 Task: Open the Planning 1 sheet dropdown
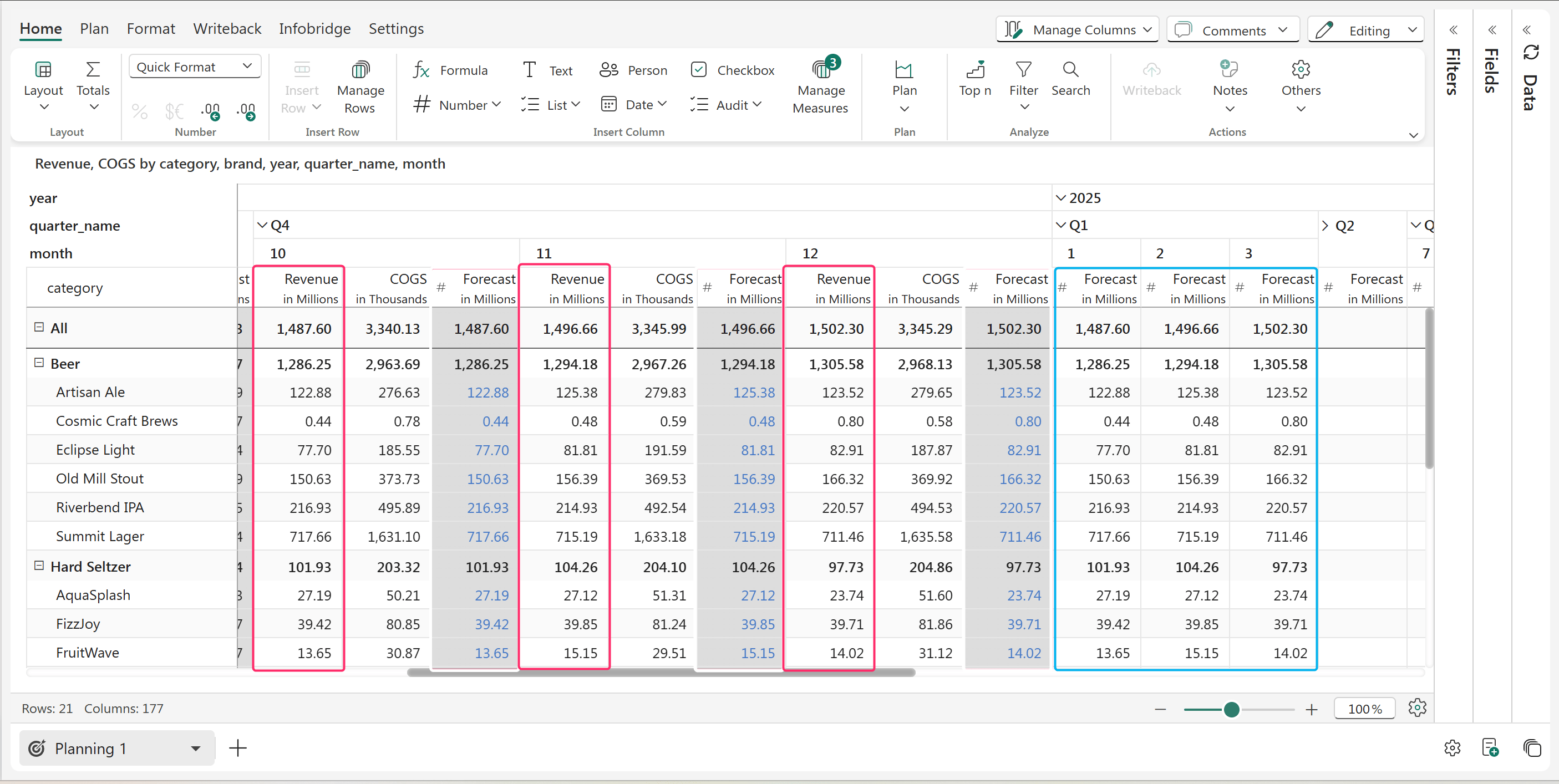click(x=195, y=749)
